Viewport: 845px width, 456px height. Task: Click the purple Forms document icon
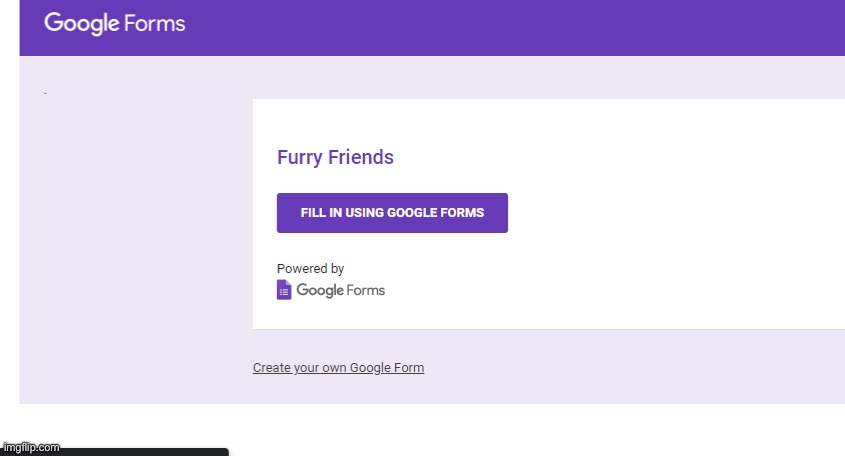click(284, 290)
